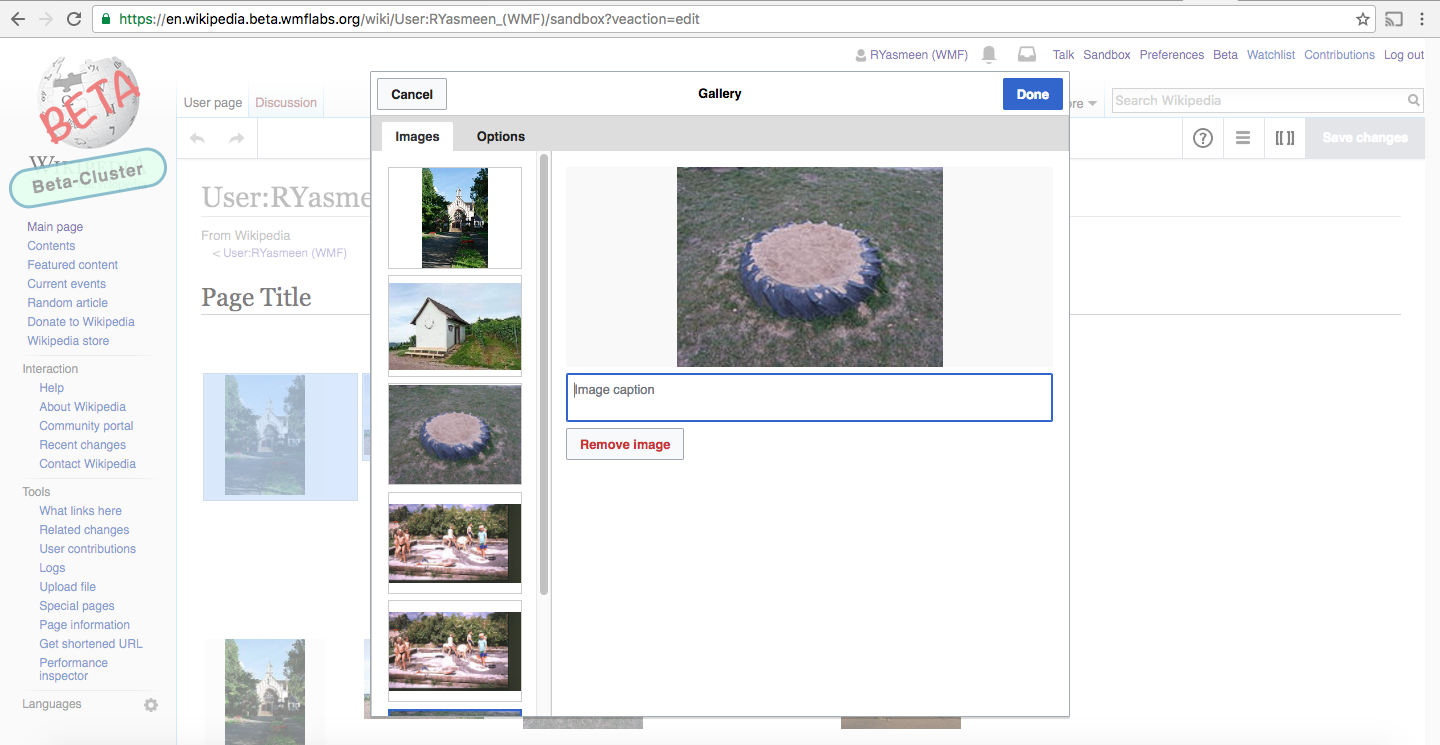Open Performance inspector link
This screenshot has height=745, width=1440.
pyautogui.click(x=74, y=669)
